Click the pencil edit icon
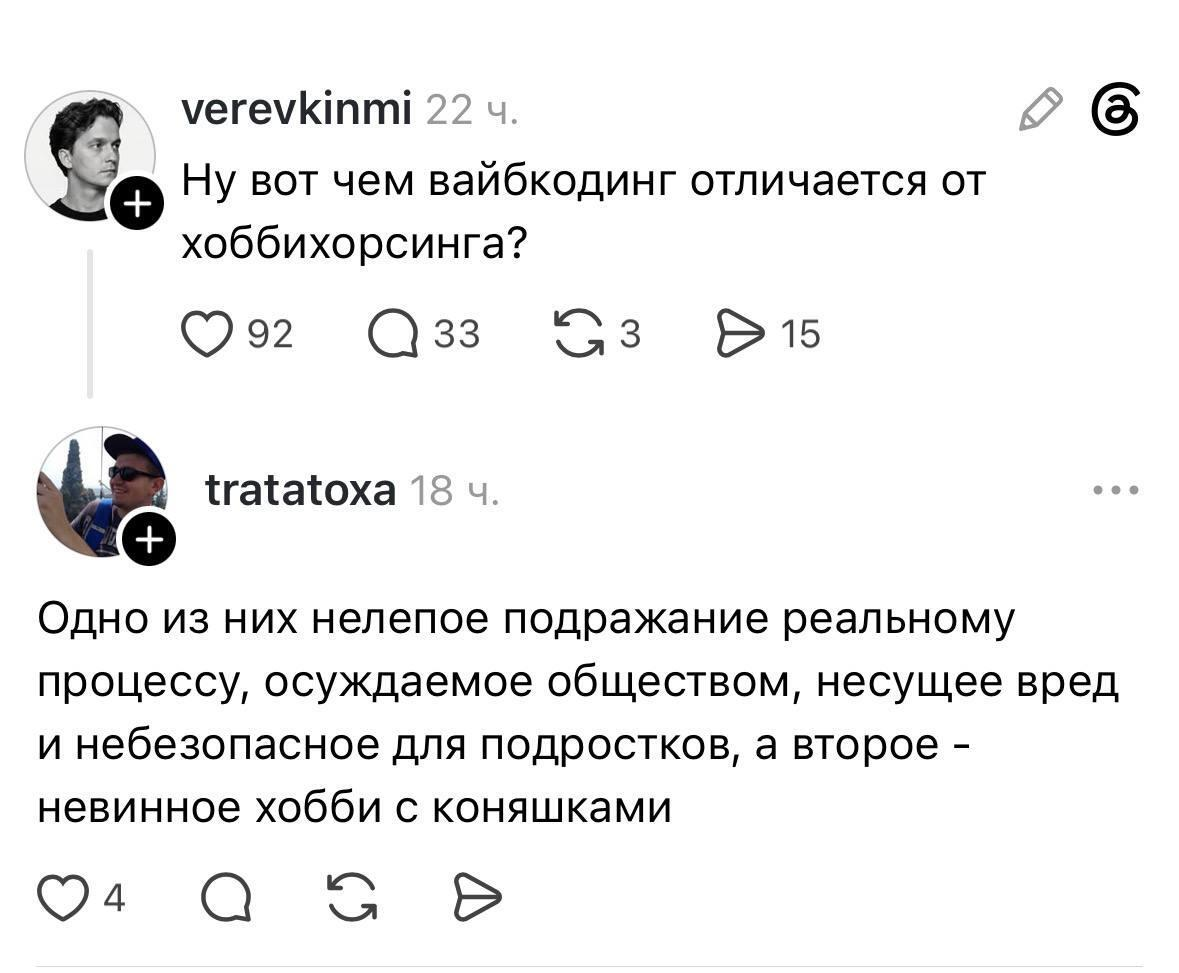The width and height of the screenshot is (1179, 973). point(1041,110)
